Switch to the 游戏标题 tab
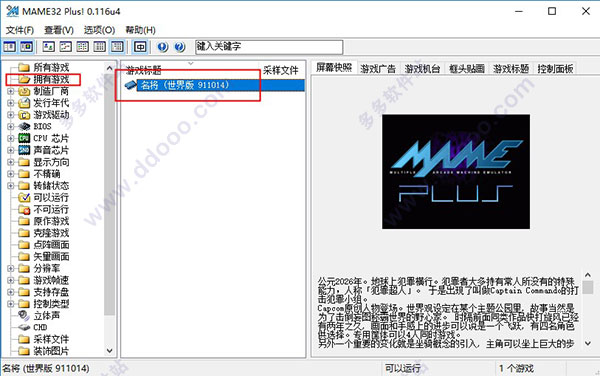 pyautogui.click(x=511, y=69)
